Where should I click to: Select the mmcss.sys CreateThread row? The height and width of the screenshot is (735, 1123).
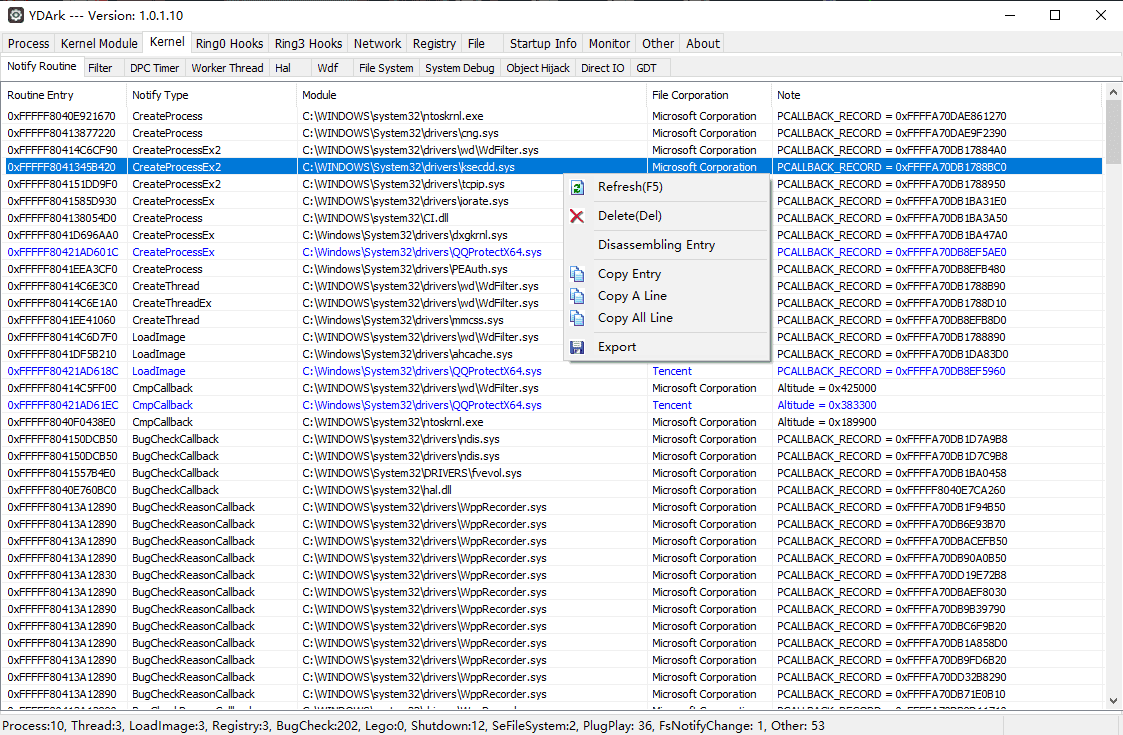click(551, 320)
